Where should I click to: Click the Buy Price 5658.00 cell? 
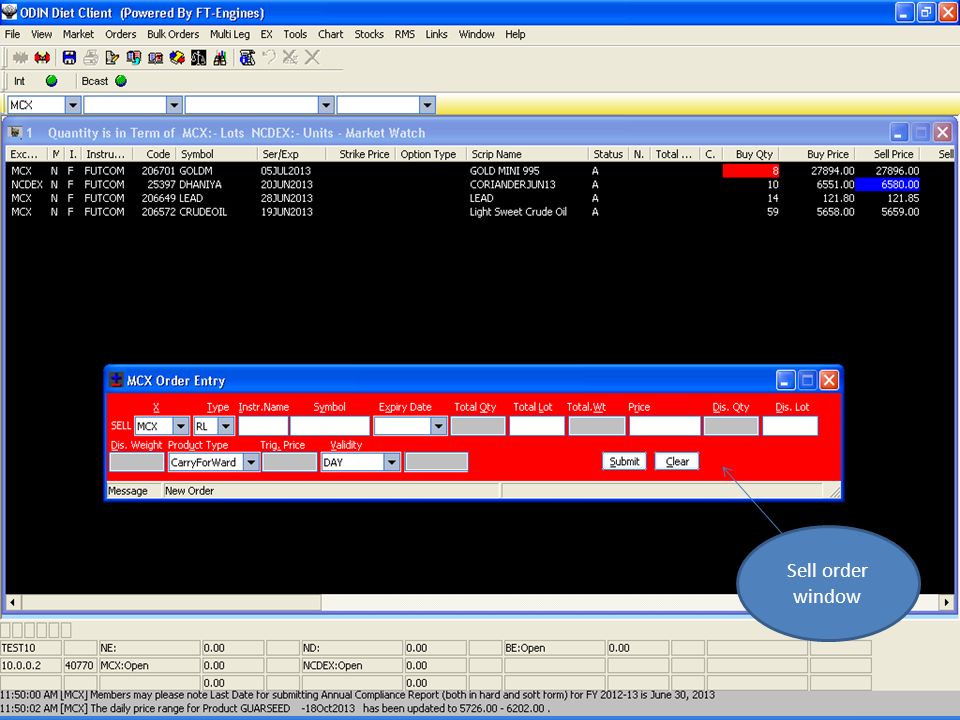(835, 212)
